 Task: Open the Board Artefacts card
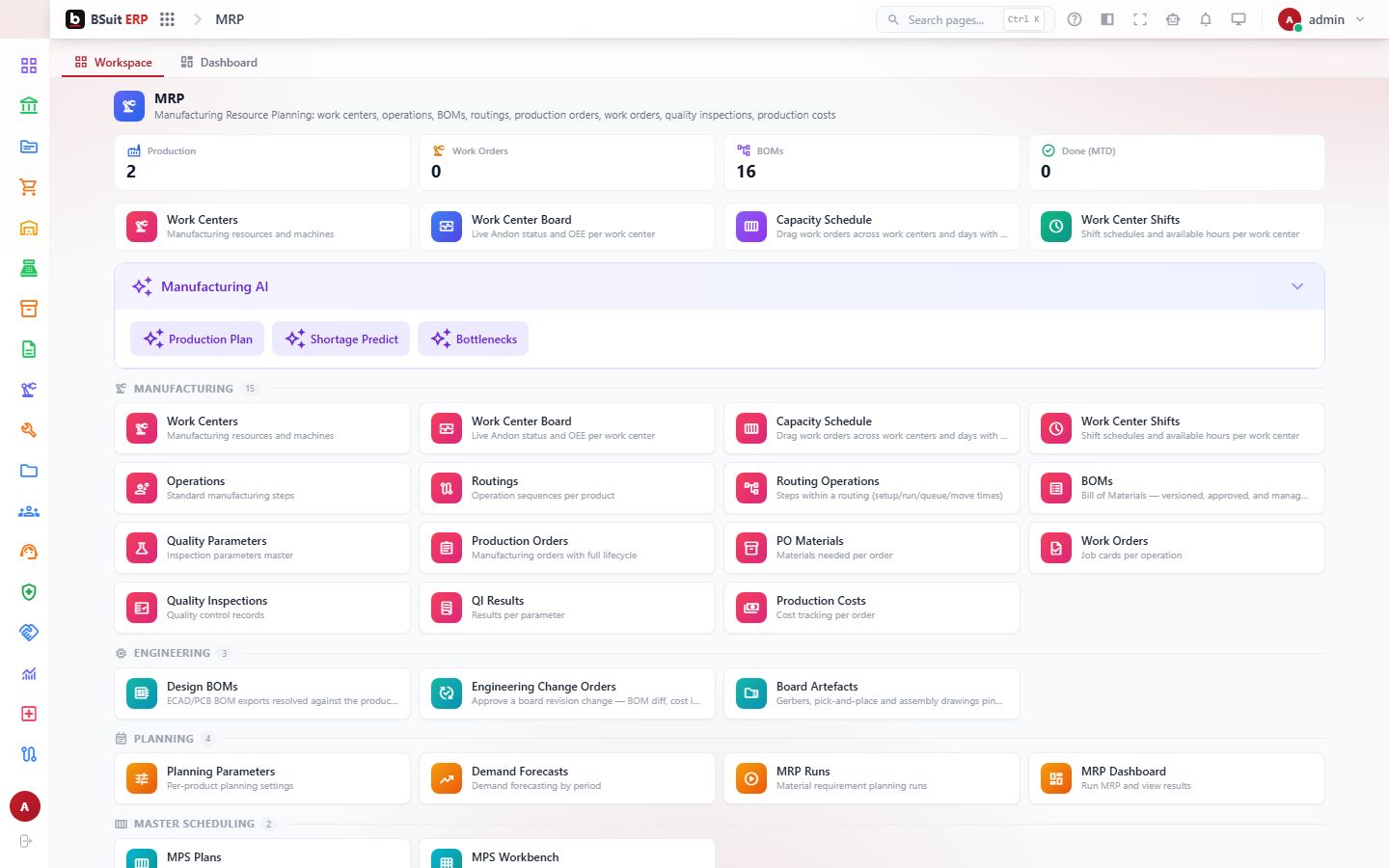point(872,693)
